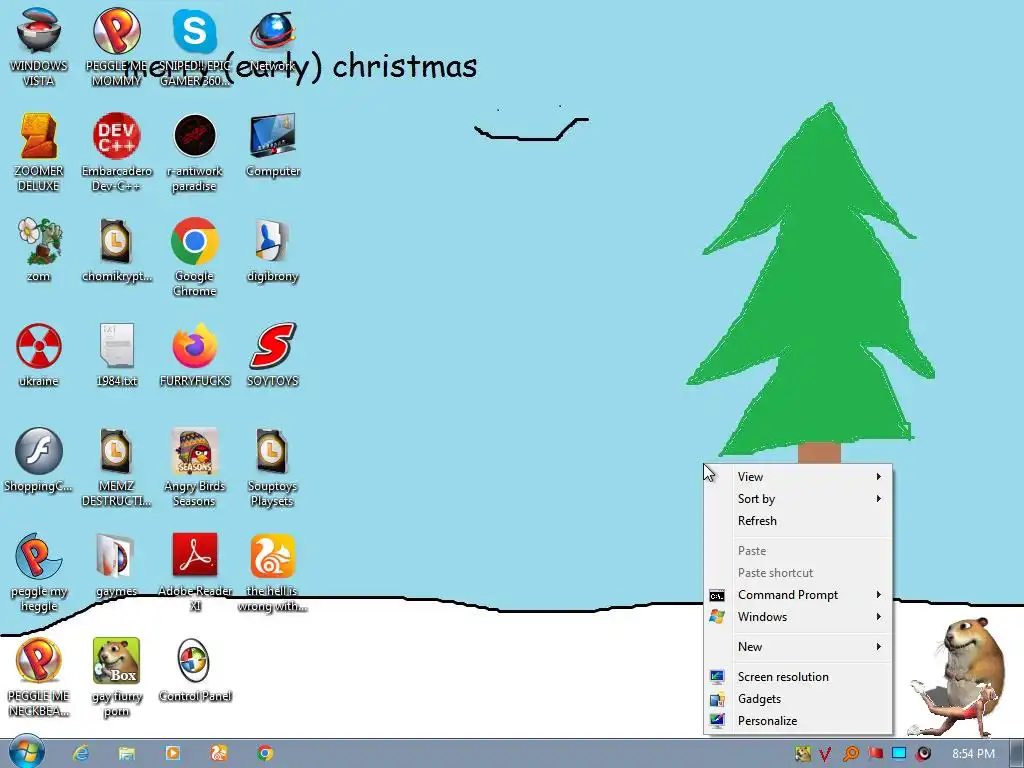Select the hamster Box desktop icon
Viewport: 1024px width, 768px height.
116,678
